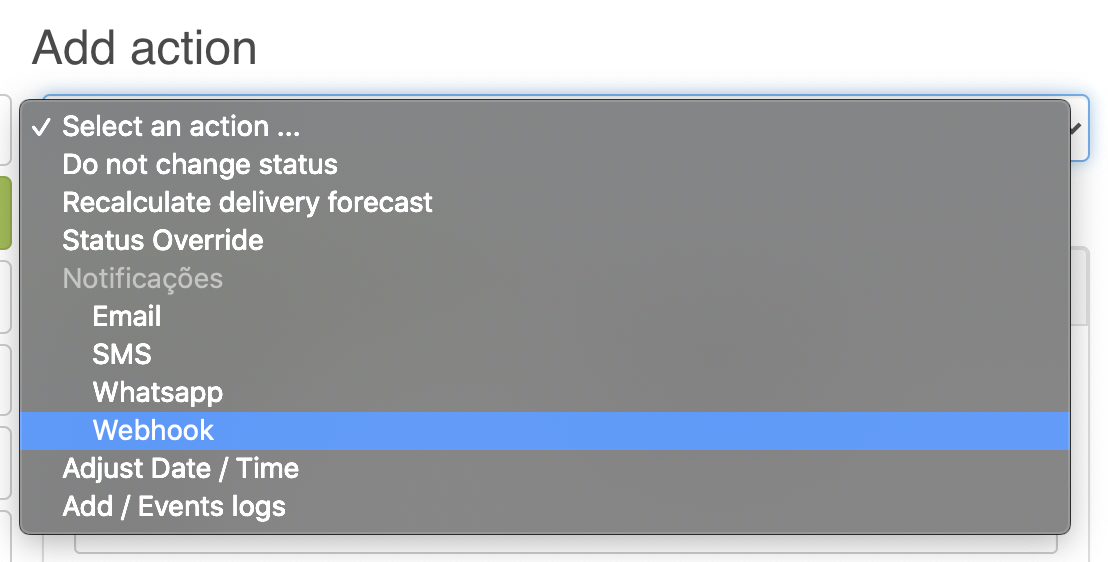
Task: Click the checkmark beside "Select an action"
Action: click(x=41, y=127)
